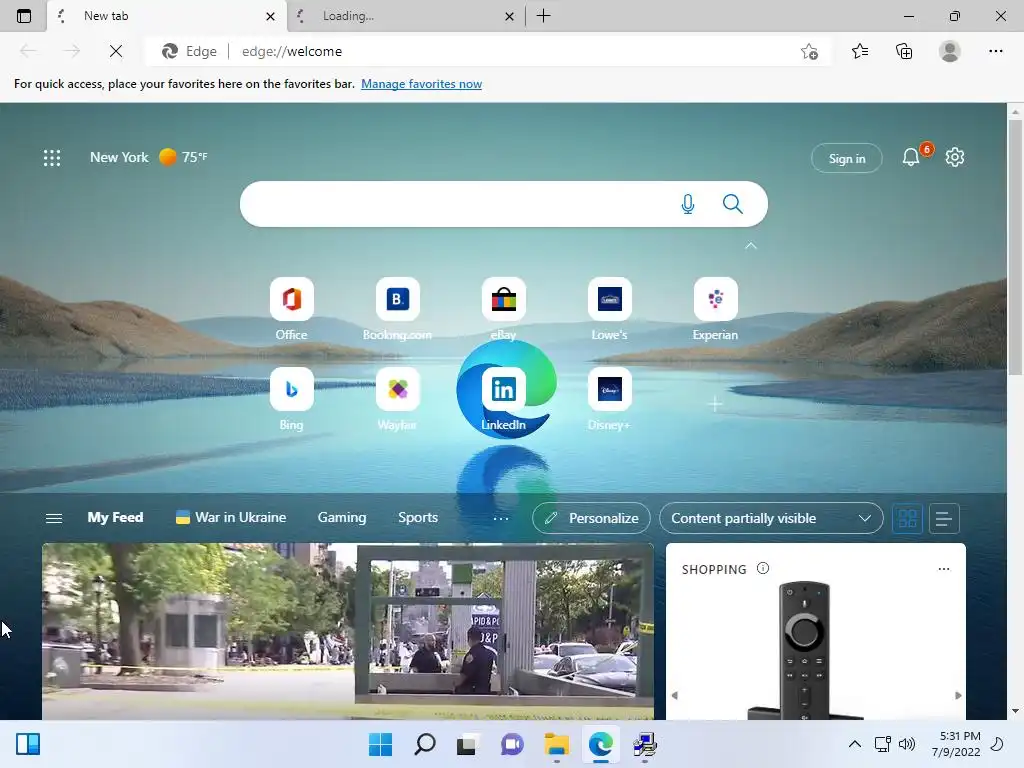Open Task View on taskbar

466,744
